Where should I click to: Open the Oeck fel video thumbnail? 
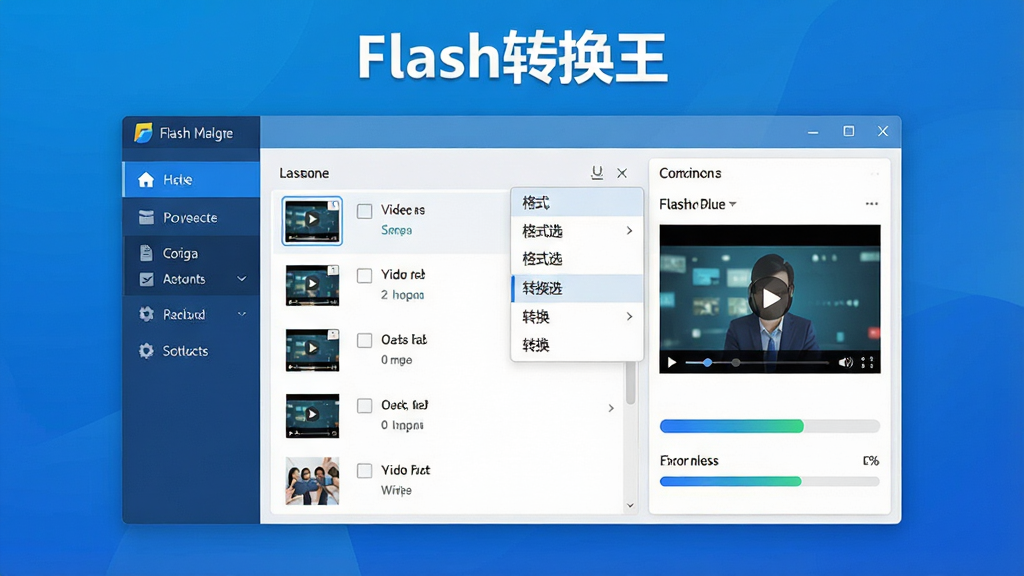[x=312, y=415]
